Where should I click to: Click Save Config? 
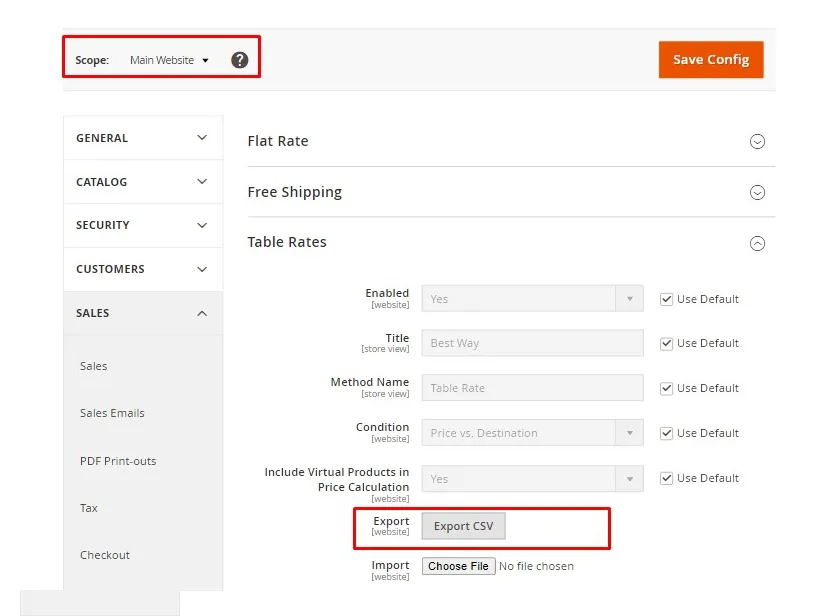pos(710,60)
